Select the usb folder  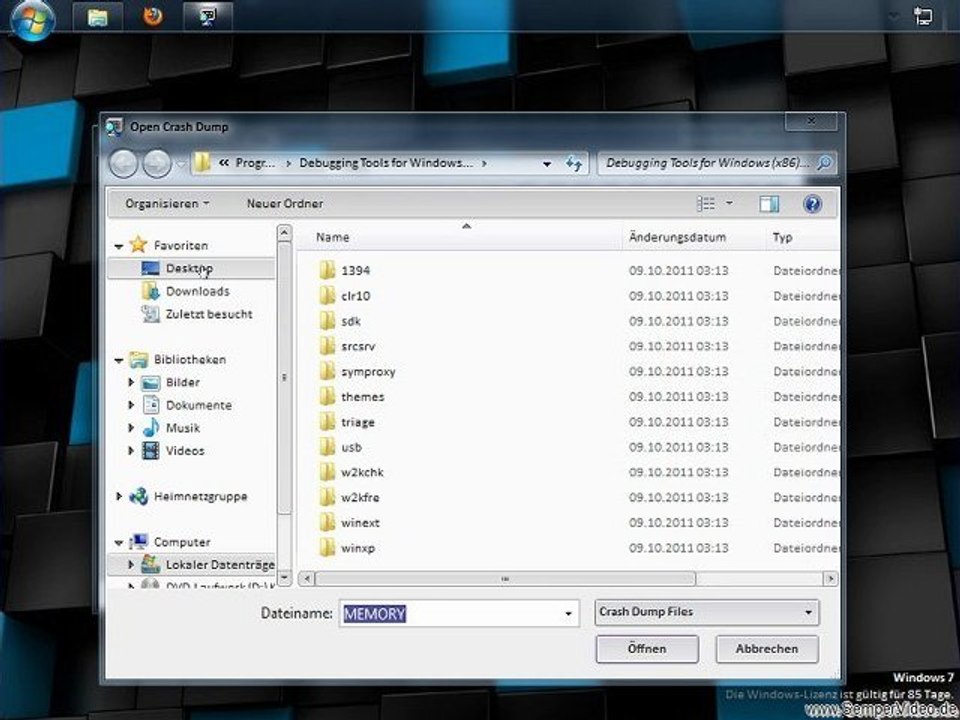click(x=351, y=447)
